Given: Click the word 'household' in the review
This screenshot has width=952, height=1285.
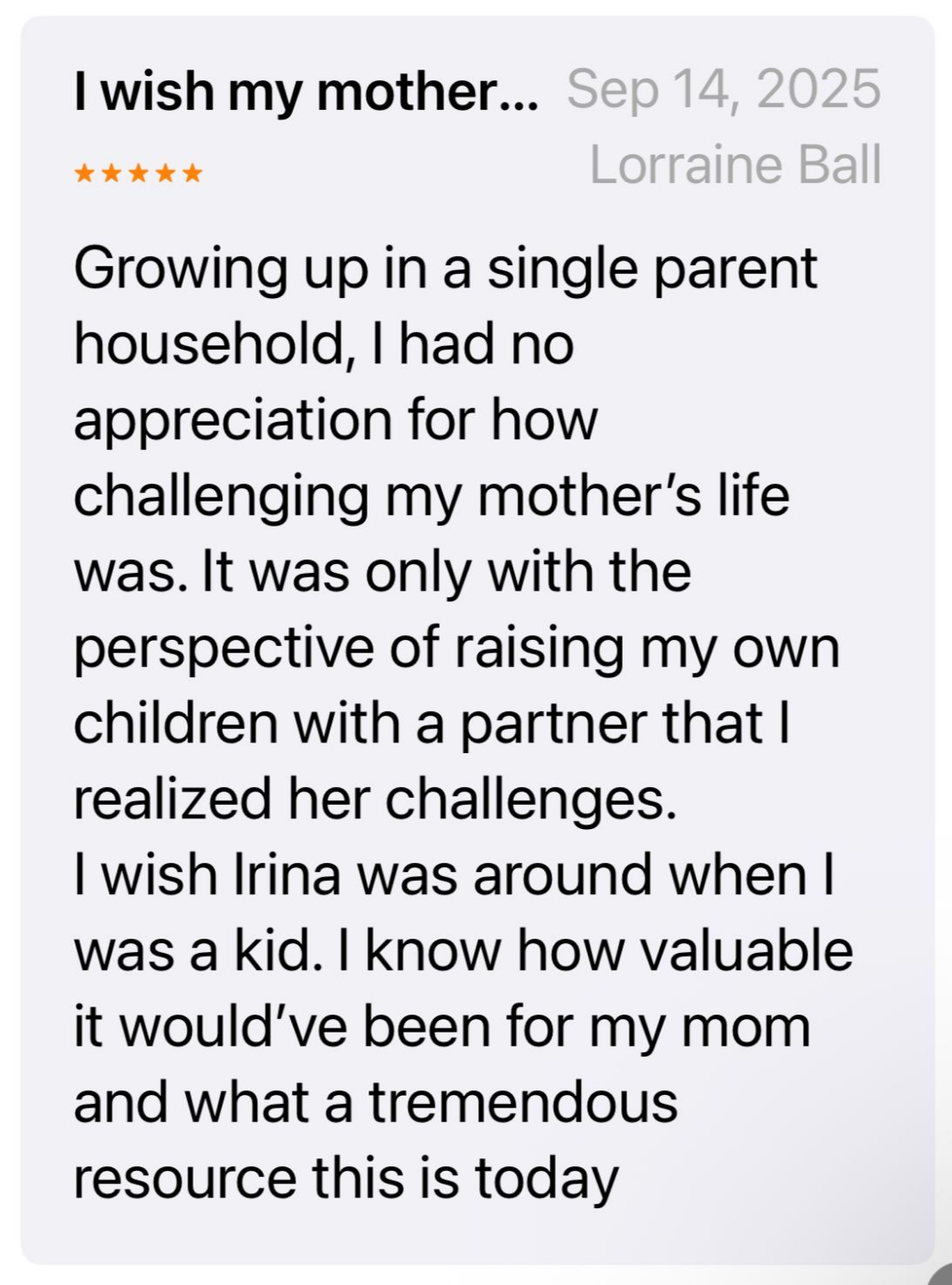Looking at the screenshot, I should tap(209, 344).
